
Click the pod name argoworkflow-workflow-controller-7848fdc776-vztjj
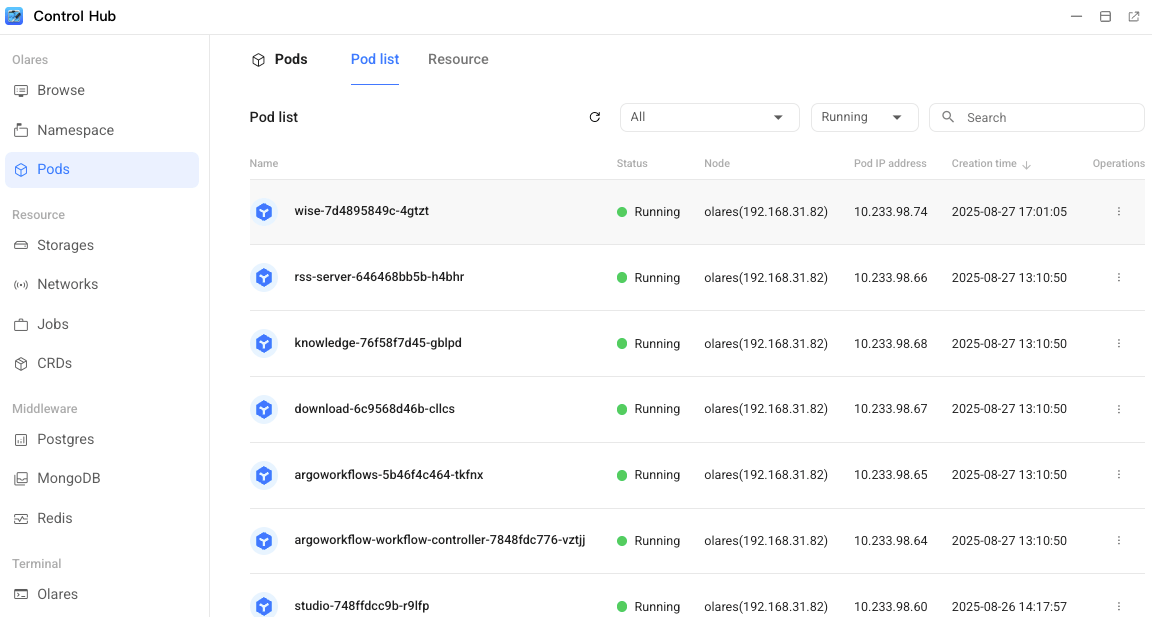439,540
